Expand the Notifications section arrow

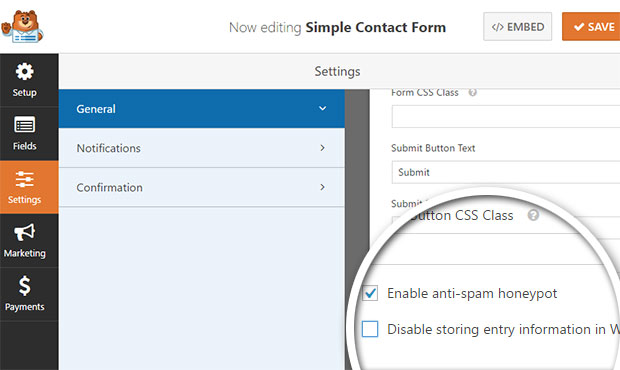(x=323, y=148)
